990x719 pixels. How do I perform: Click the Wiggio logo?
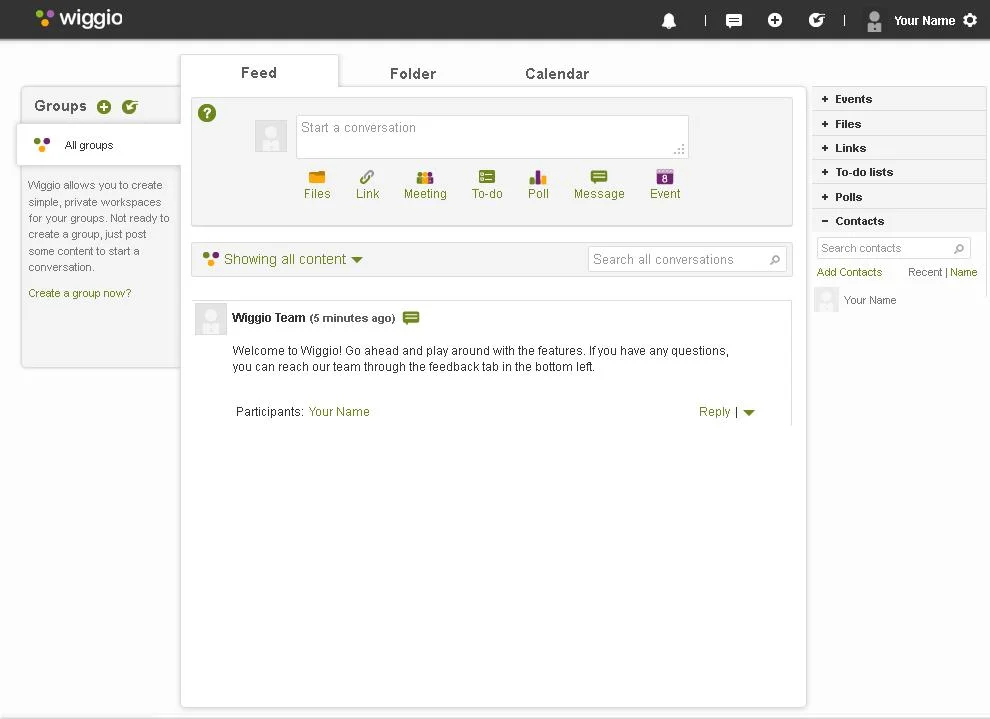click(x=79, y=18)
